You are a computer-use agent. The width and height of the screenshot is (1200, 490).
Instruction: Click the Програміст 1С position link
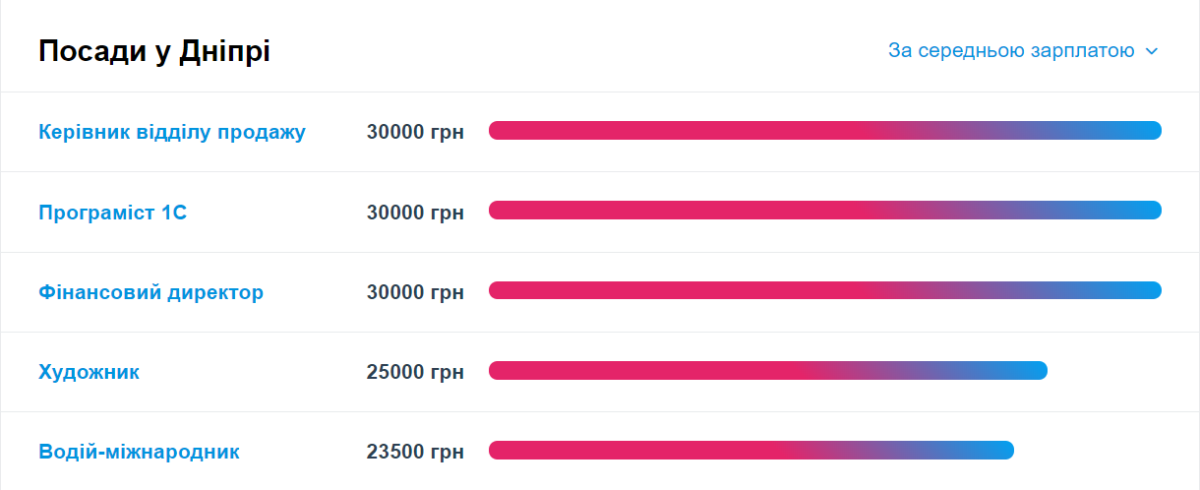[x=113, y=212]
